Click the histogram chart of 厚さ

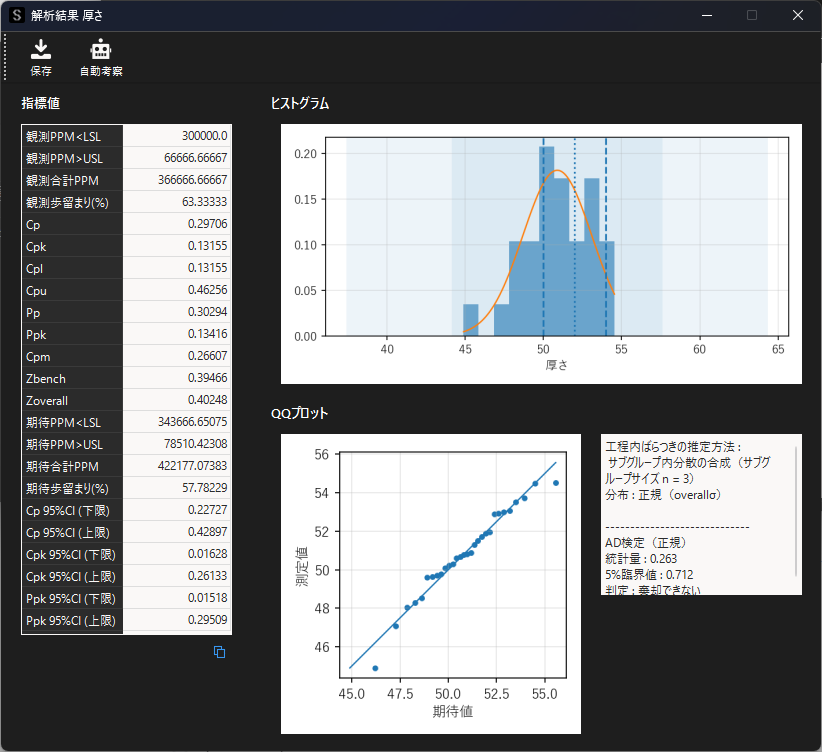click(x=541, y=254)
